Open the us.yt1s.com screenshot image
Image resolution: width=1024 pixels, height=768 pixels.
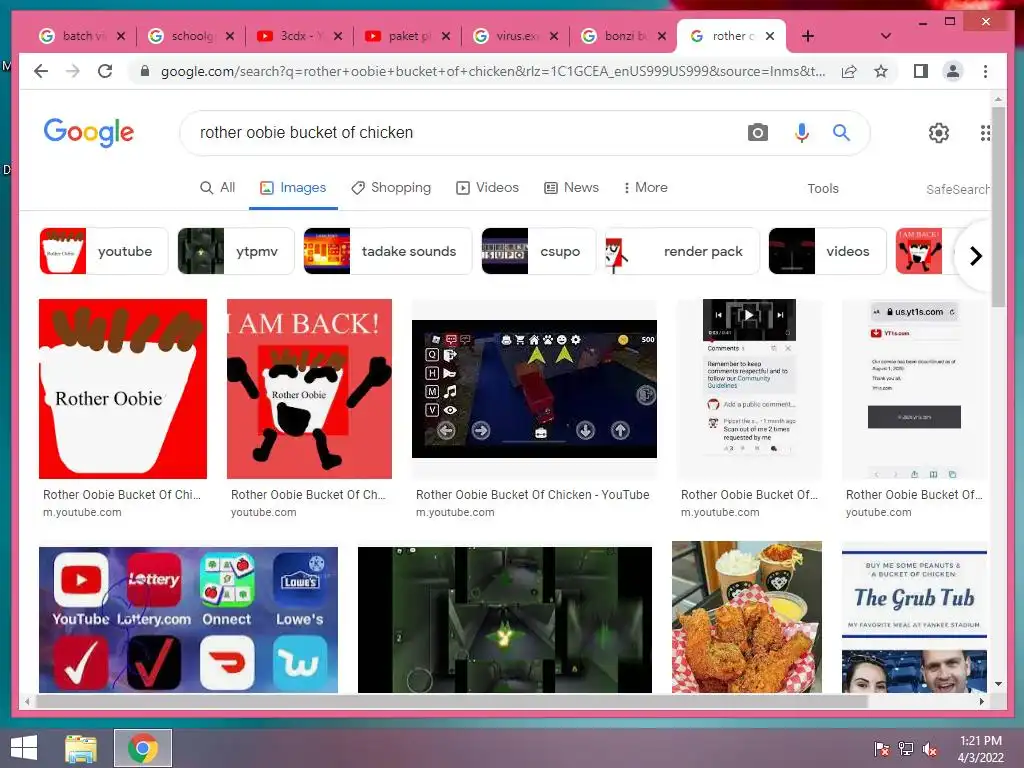click(914, 389)
